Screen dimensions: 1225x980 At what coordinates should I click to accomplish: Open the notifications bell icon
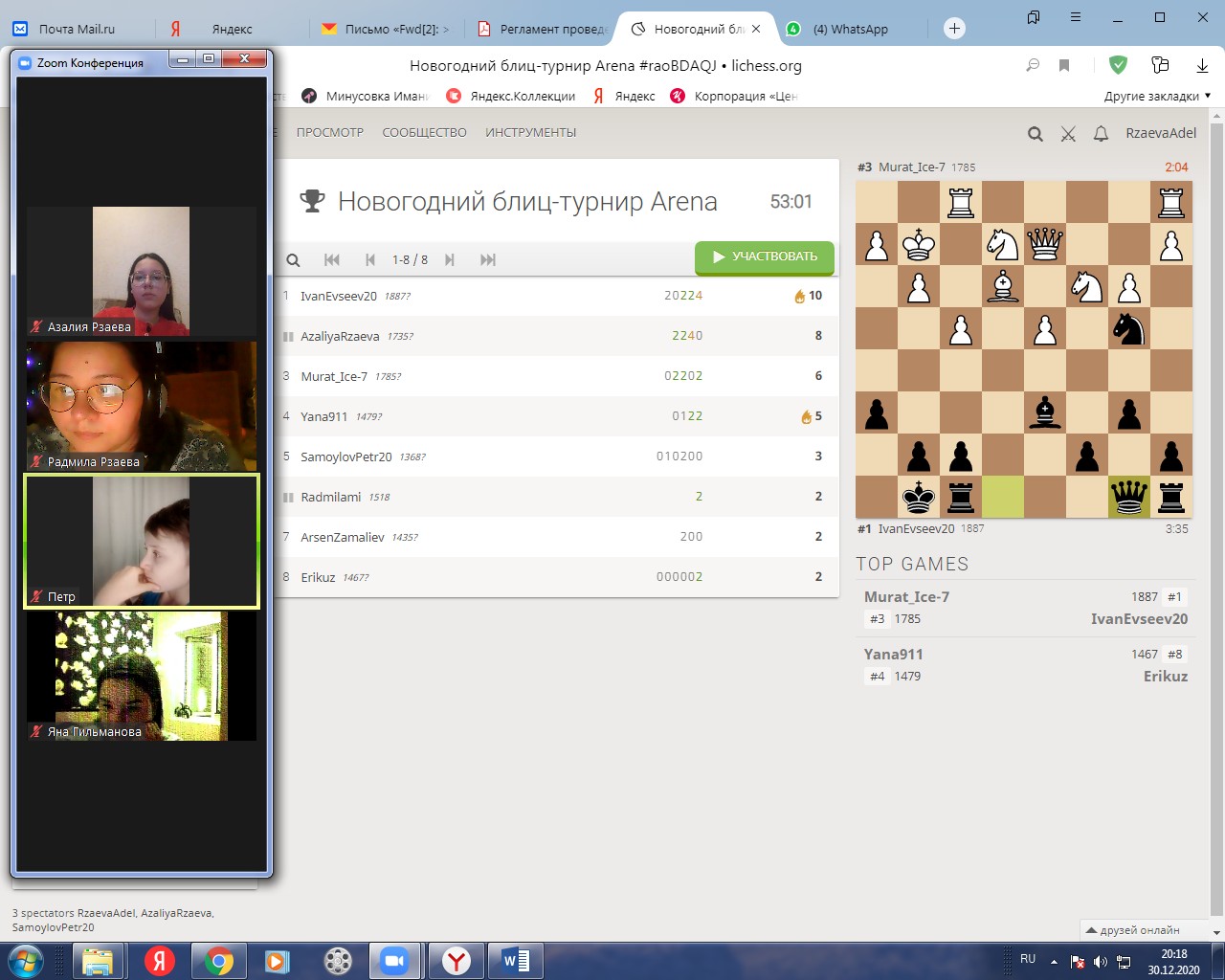1101,134
